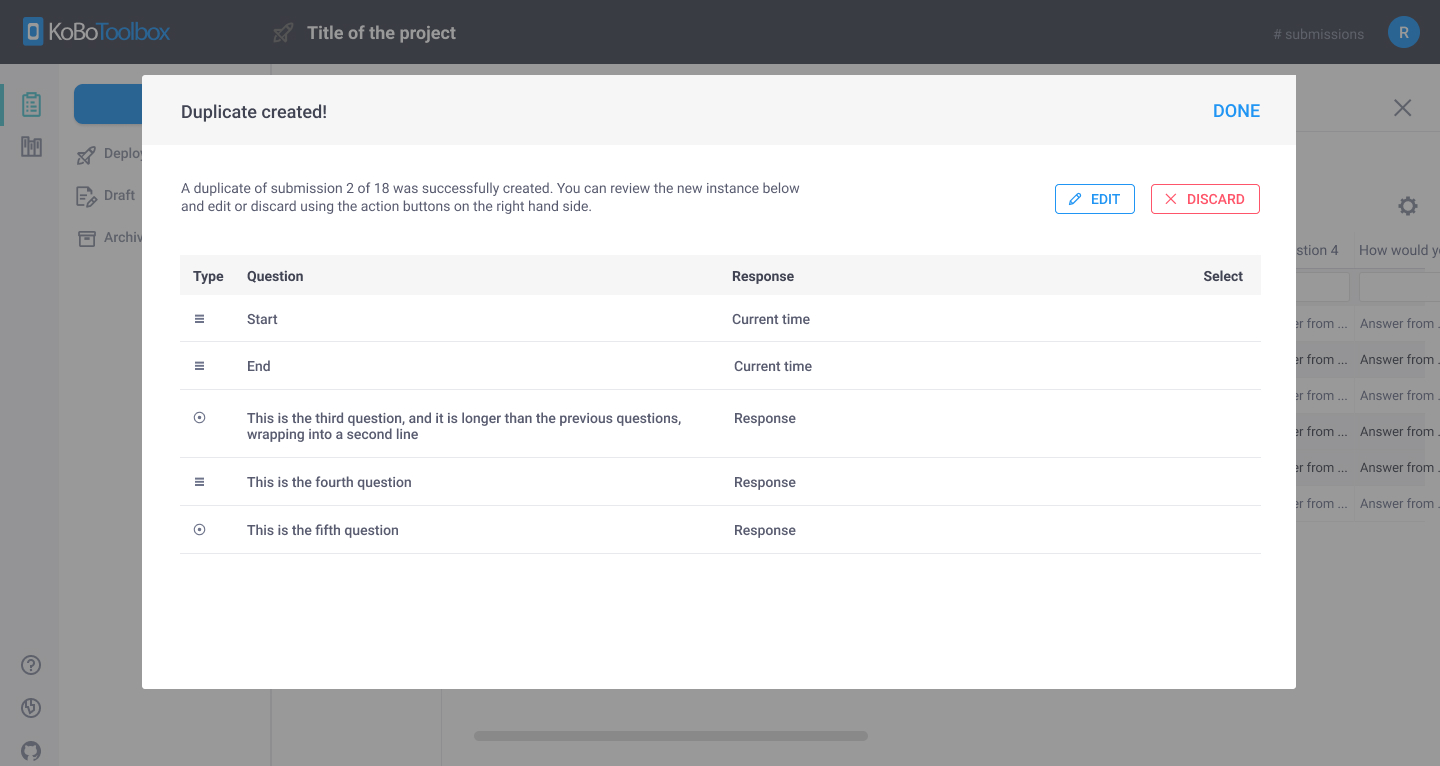Image resolution: width=1440 pixels, height=766 pixels.
Task: Open the Projects clipboard icon in sidebar
Action: point(31,103)
